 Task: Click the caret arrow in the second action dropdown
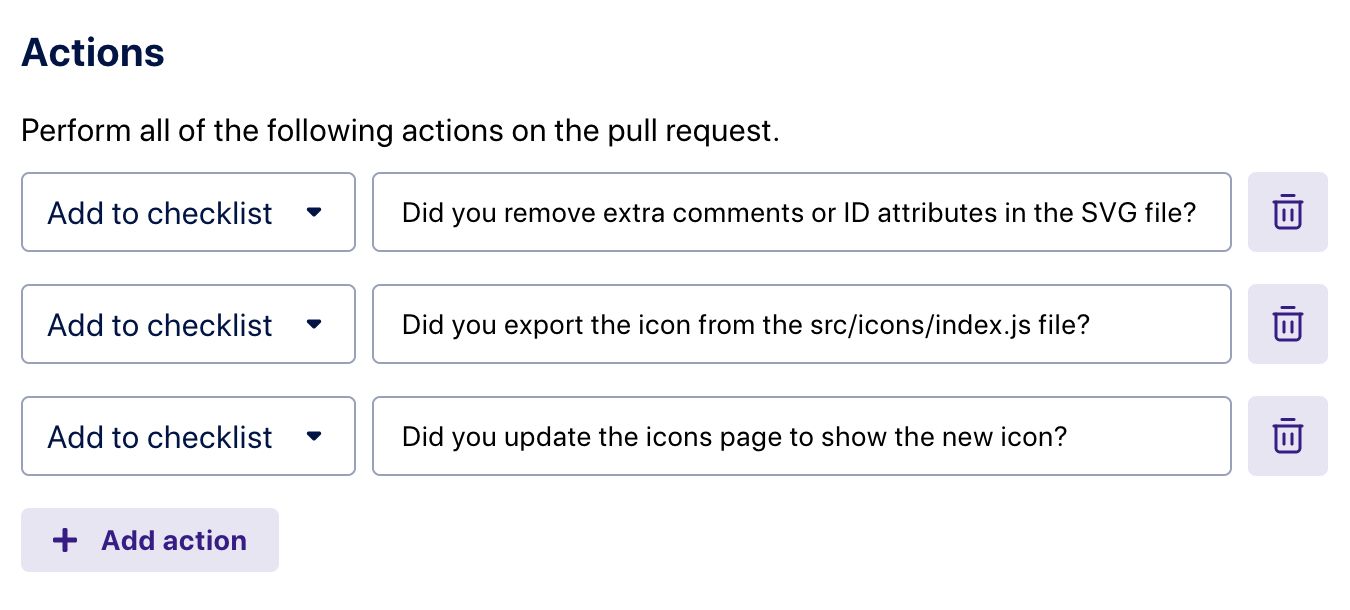tap(314, 324)
